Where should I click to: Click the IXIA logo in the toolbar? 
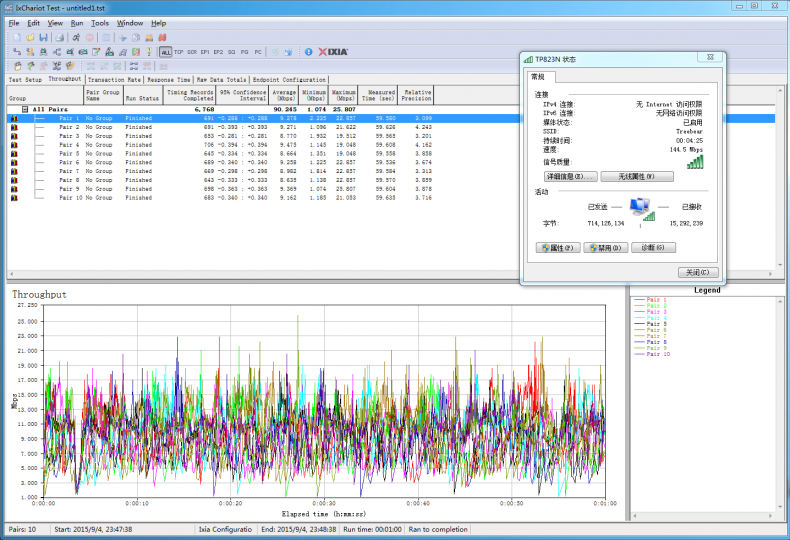(333, 51)
